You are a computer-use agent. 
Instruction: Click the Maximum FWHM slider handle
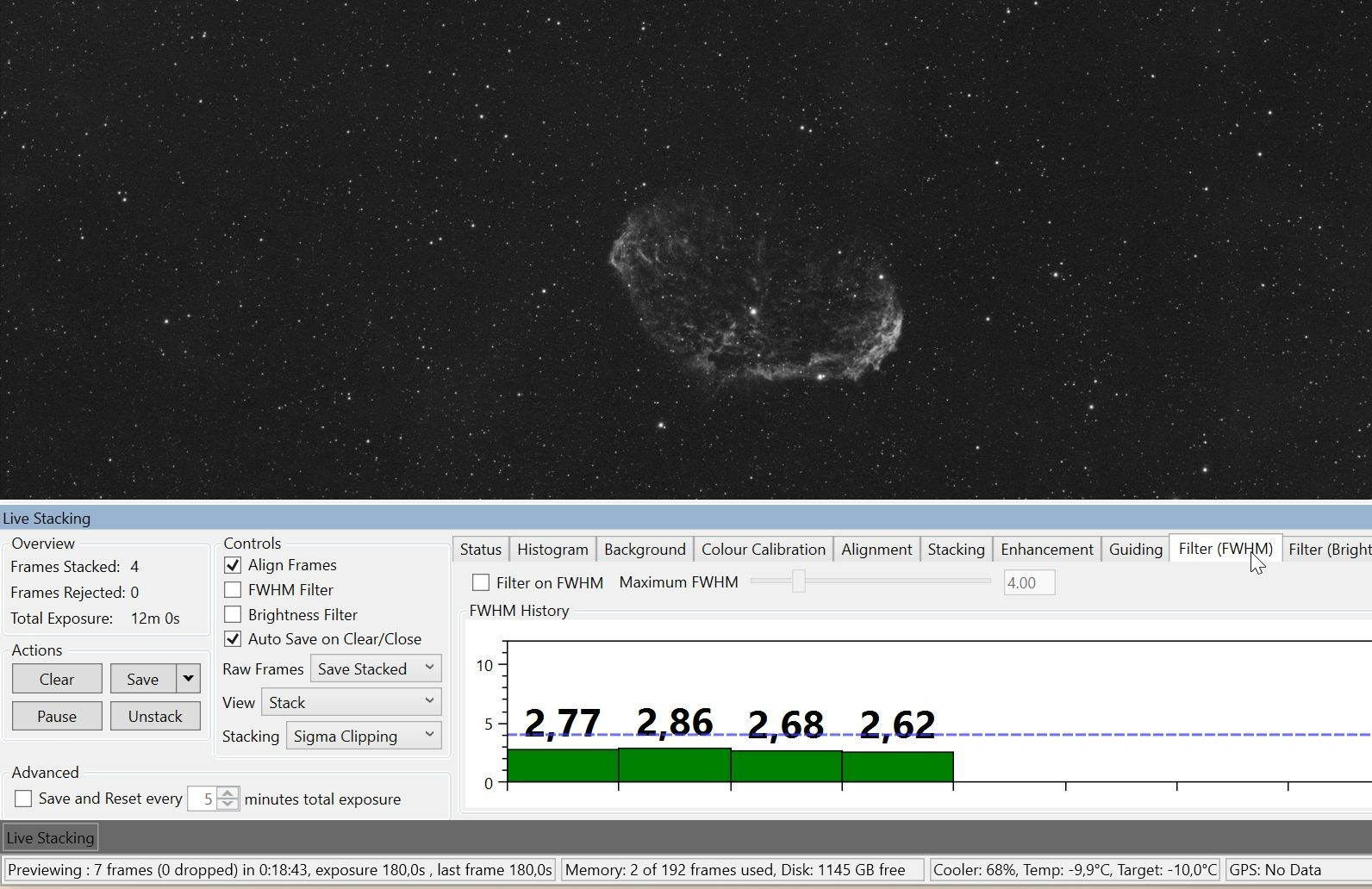tap(799, 581)
